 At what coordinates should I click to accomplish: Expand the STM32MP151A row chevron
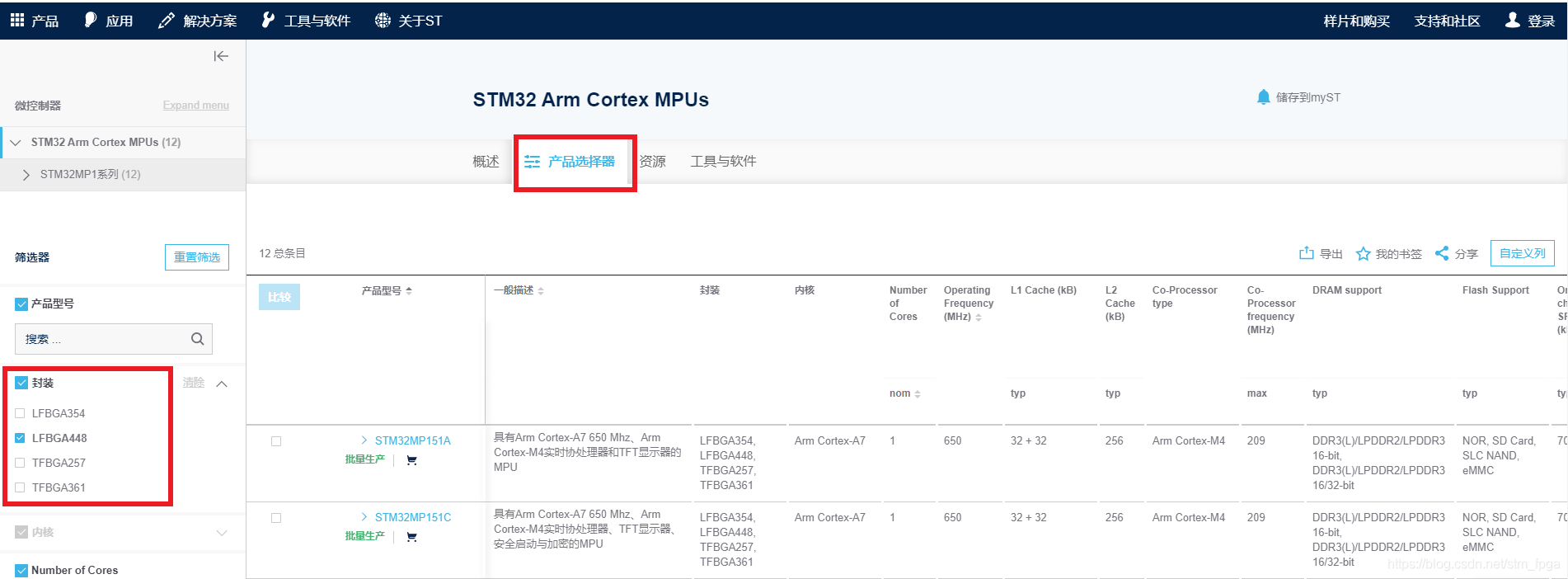pos(364,440)
